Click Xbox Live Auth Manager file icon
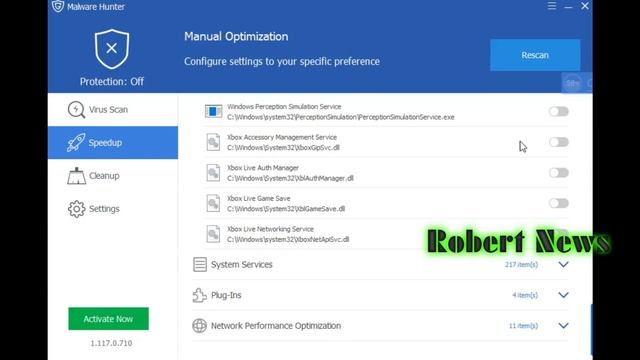This screenshot has height=360, width=640. click(213, 173)
